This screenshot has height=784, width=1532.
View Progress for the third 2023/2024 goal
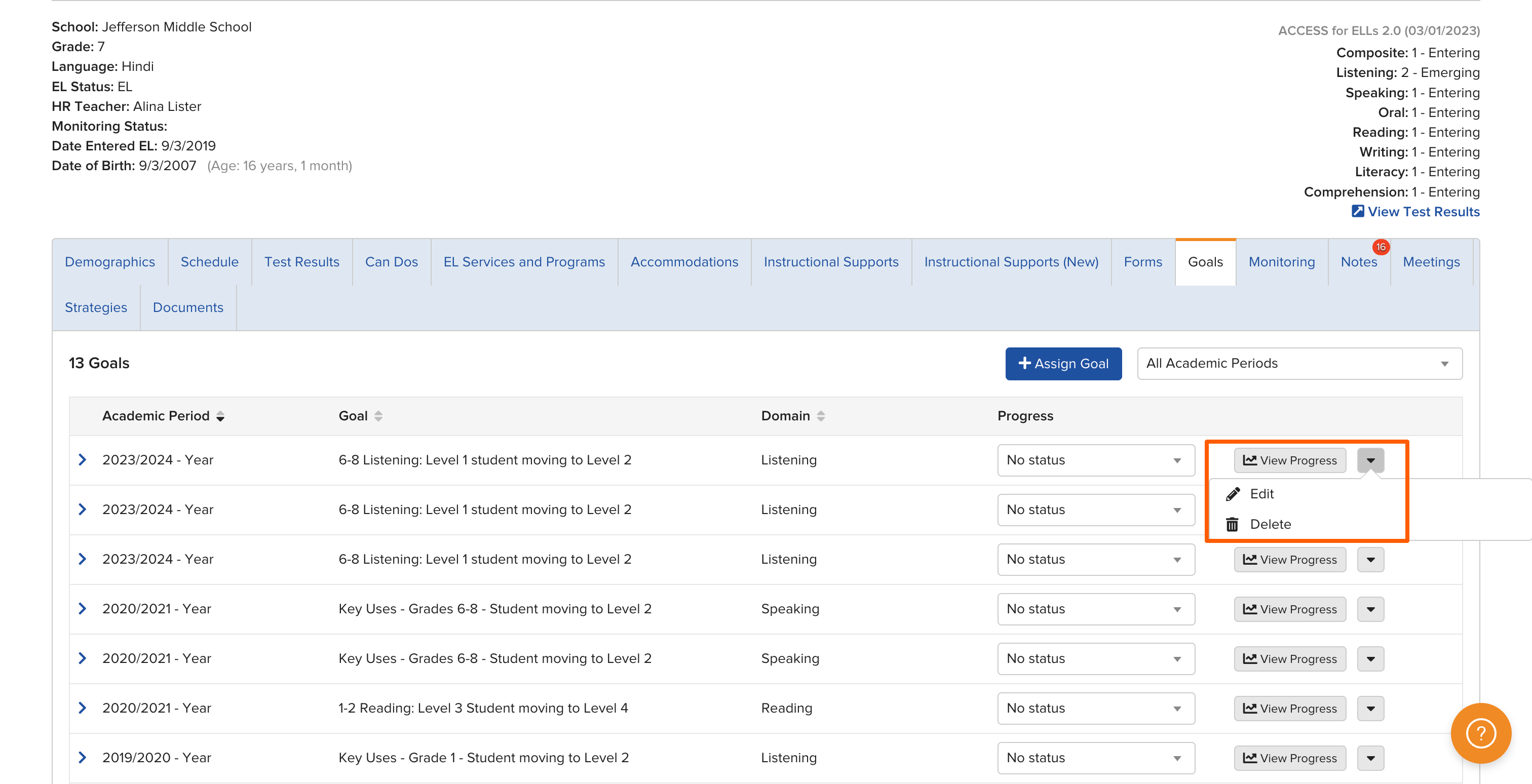tap(1290, 560)
